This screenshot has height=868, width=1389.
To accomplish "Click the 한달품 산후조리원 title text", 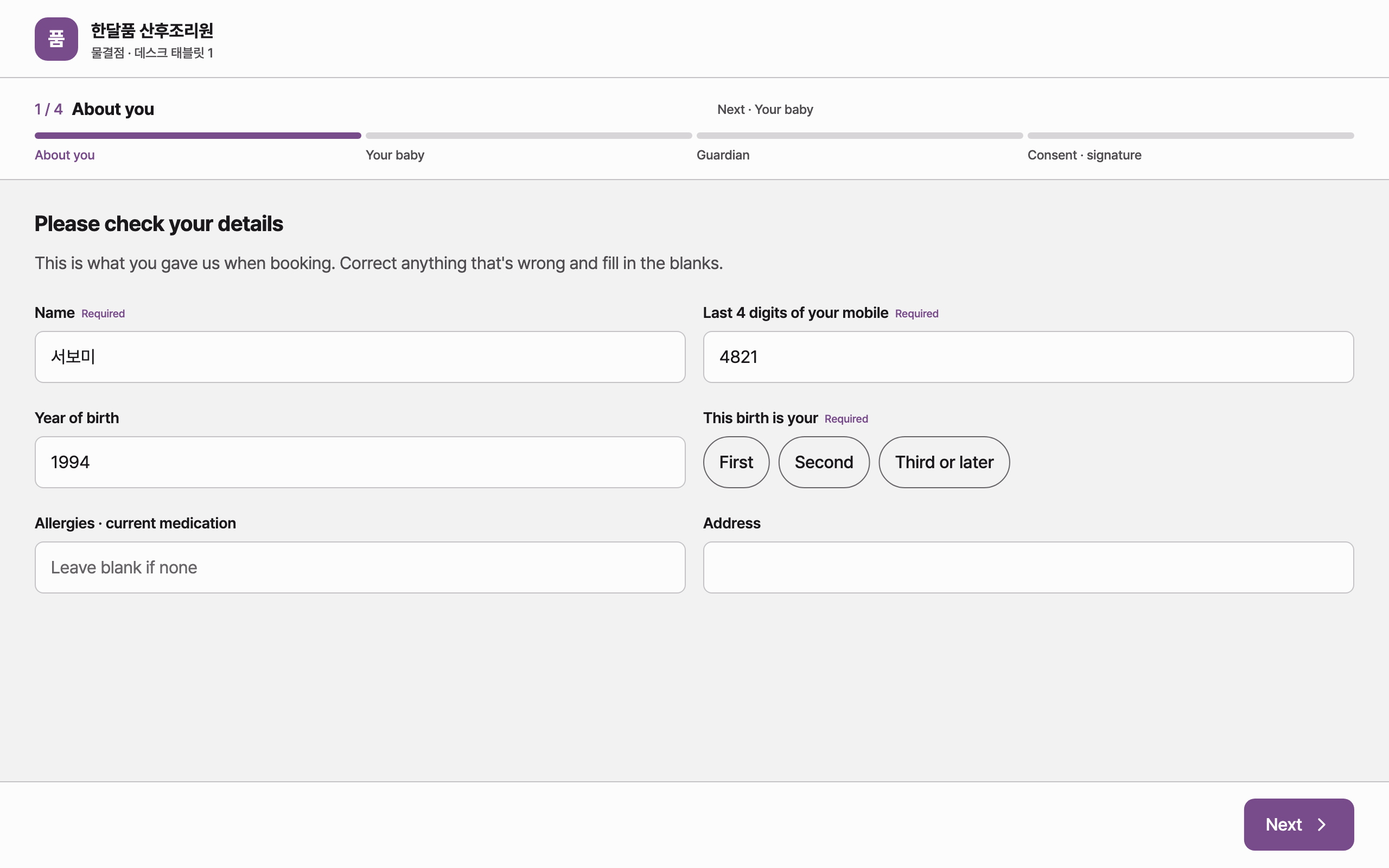I will [x=152, y=30].
